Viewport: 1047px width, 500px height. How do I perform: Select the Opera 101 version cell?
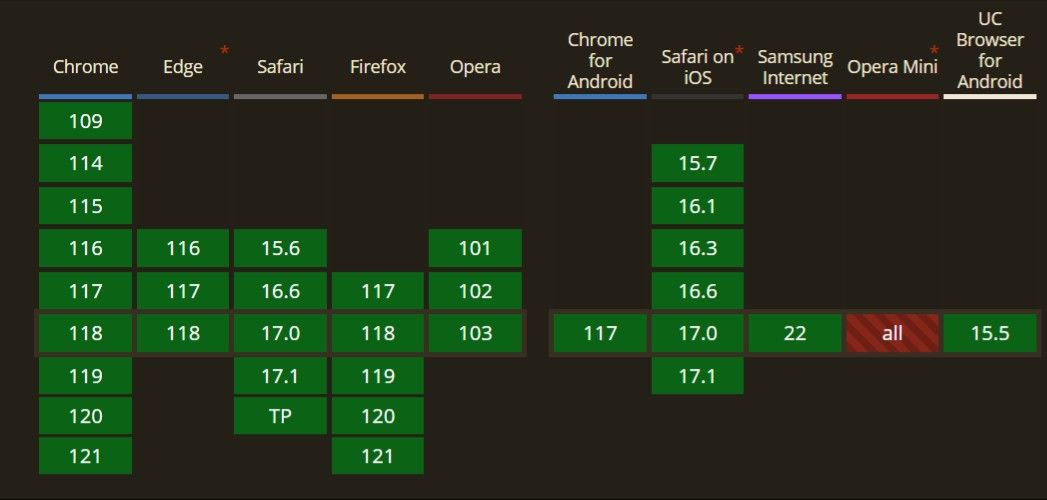475,248
